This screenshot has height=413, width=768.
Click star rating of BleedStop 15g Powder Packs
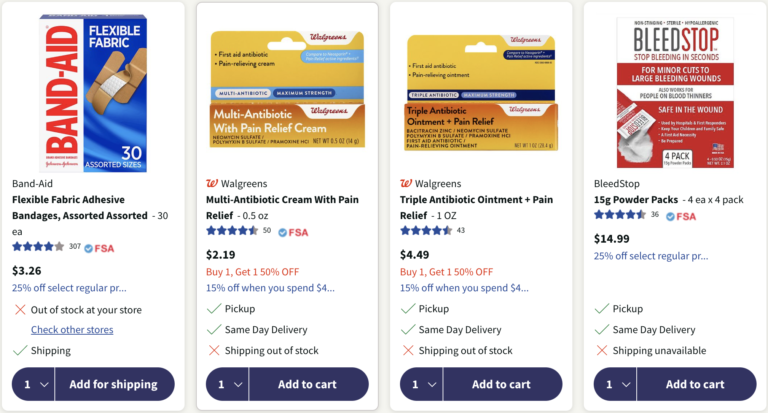click(620, 215)
